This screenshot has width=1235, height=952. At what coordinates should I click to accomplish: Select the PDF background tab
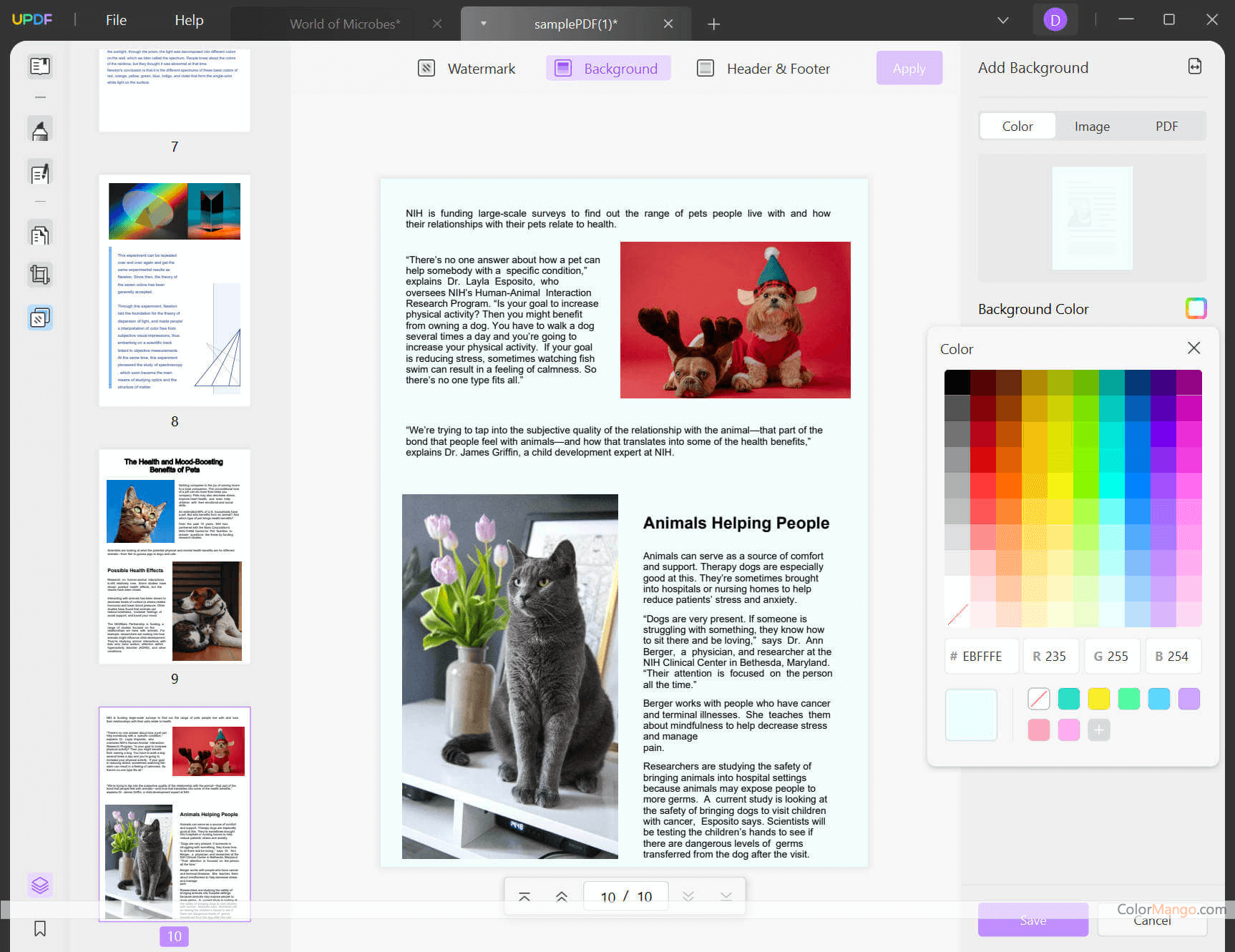click(1166, 127)
